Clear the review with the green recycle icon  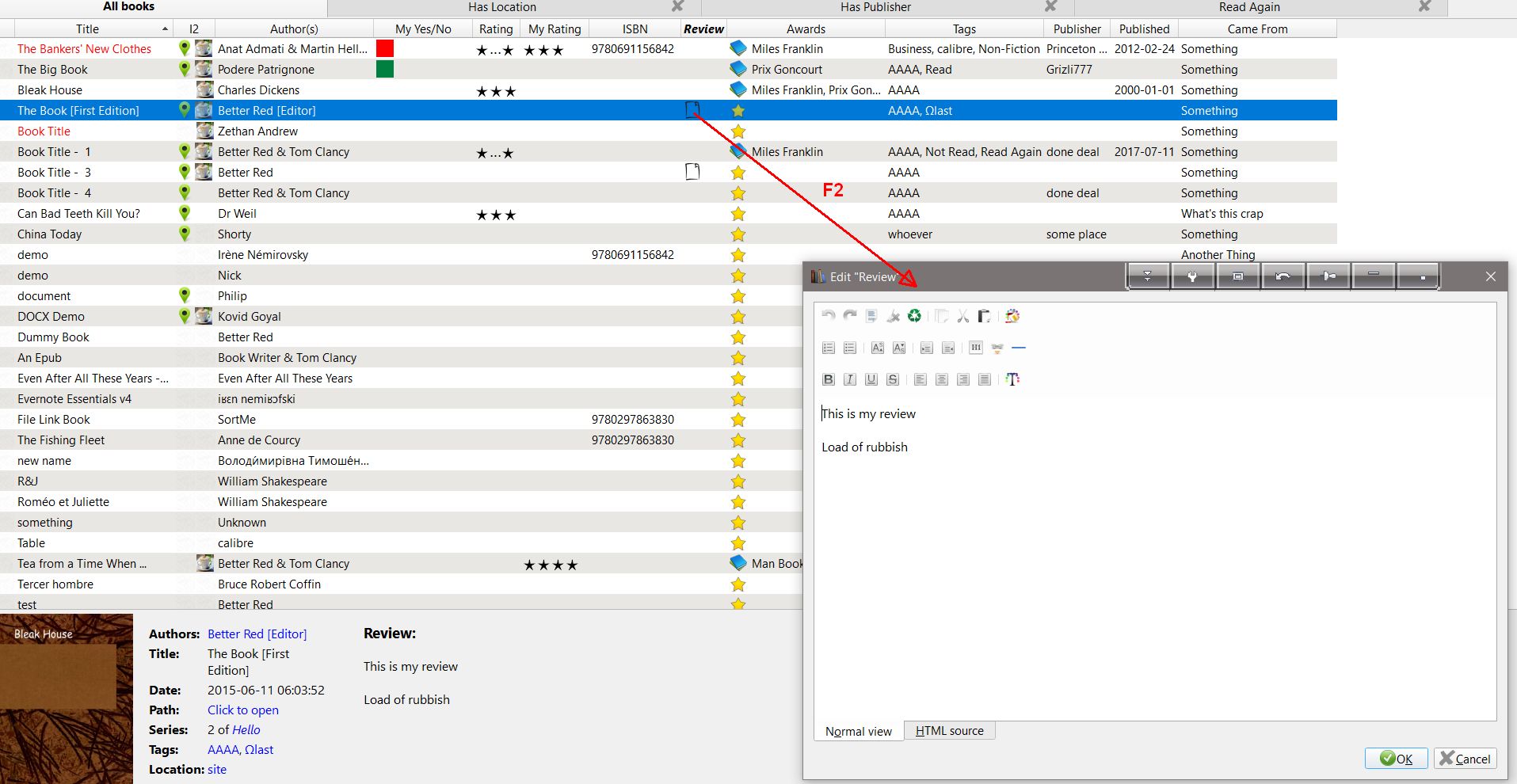(x=915, y=316)
